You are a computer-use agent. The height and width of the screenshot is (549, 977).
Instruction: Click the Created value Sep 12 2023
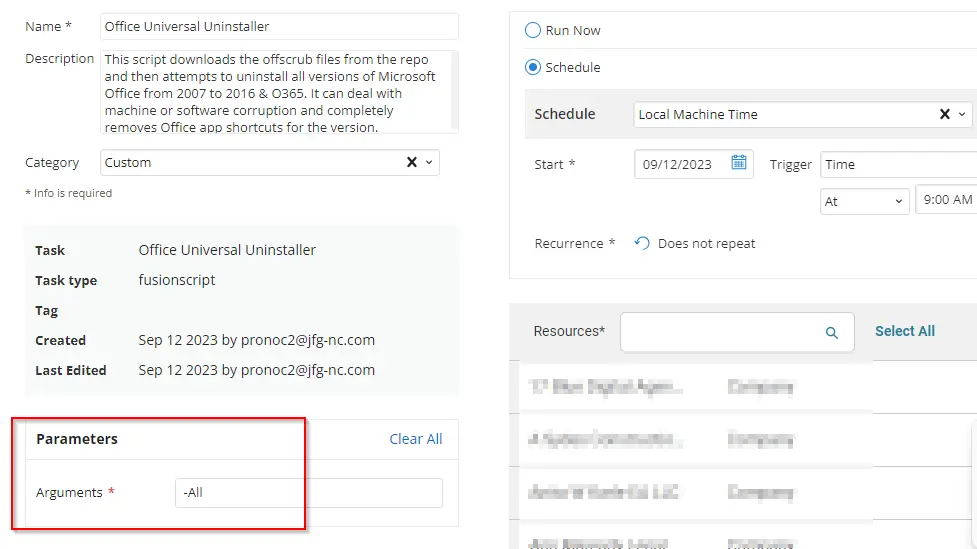(x=257, y=340)
